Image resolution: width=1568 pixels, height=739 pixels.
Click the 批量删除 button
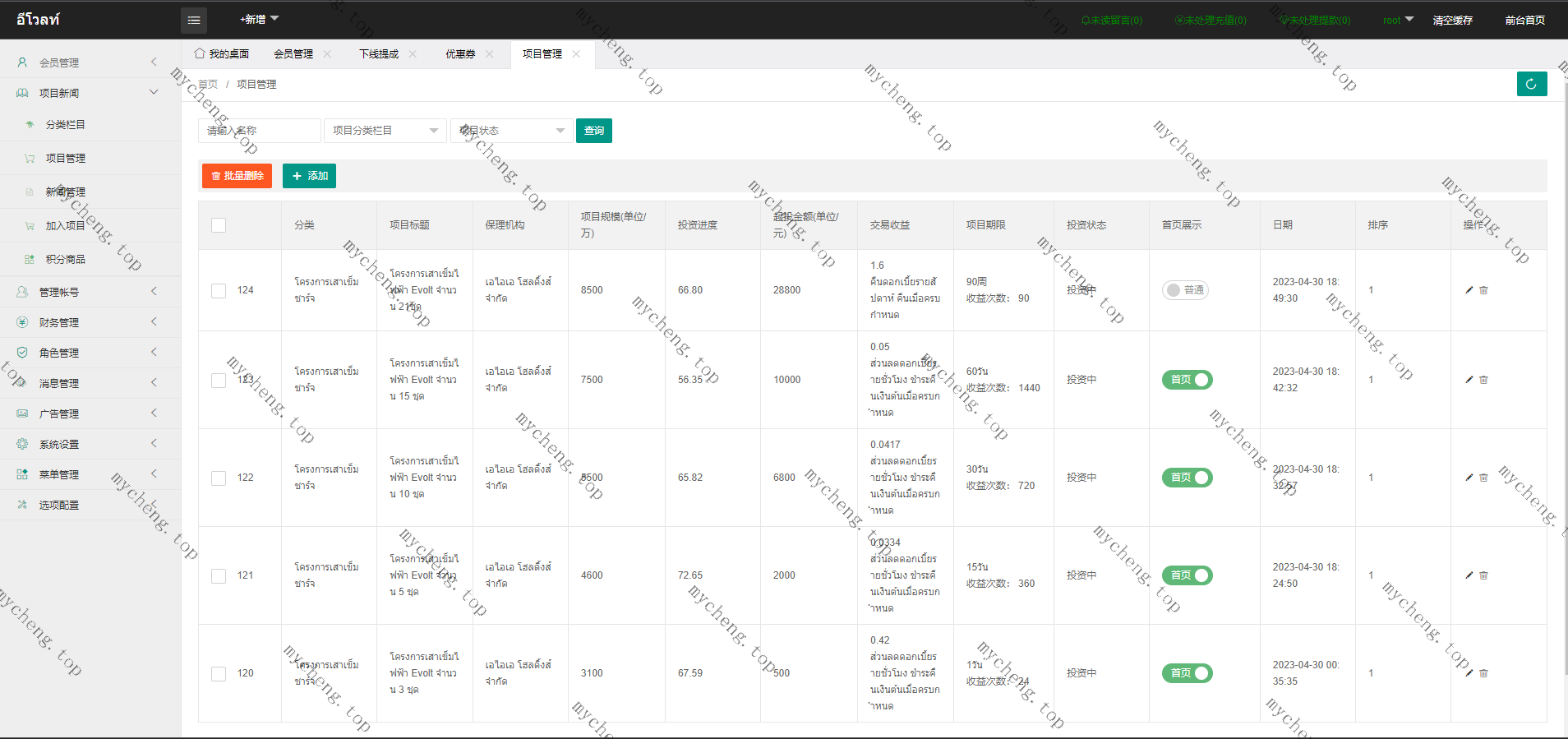[237, 176]
